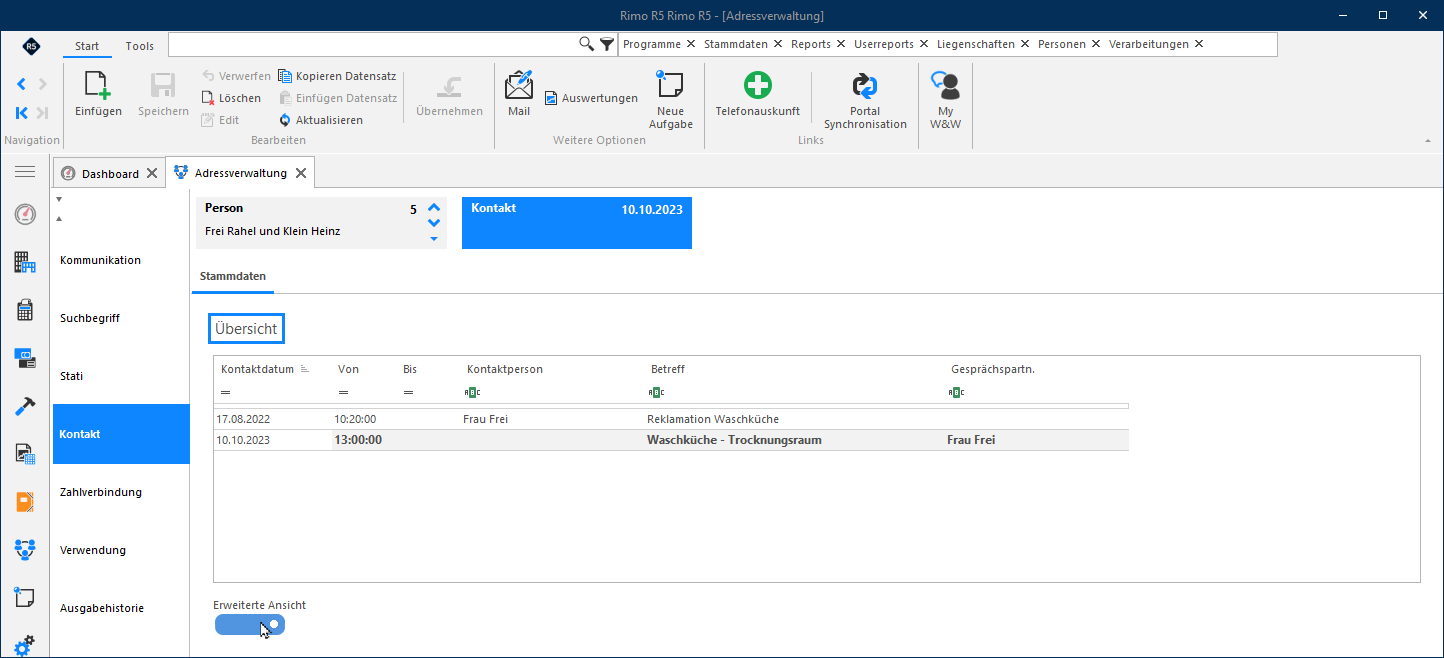Open the calculator icon in sidebar
1444x658 pixels.
(x=25, y=310)
